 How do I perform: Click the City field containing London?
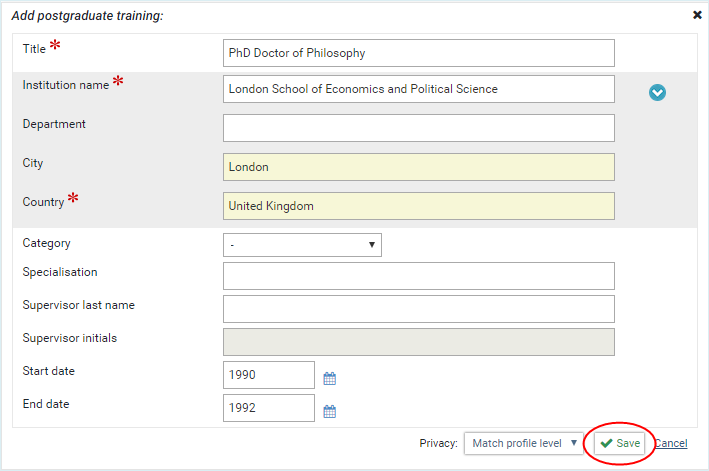(418, 167)
